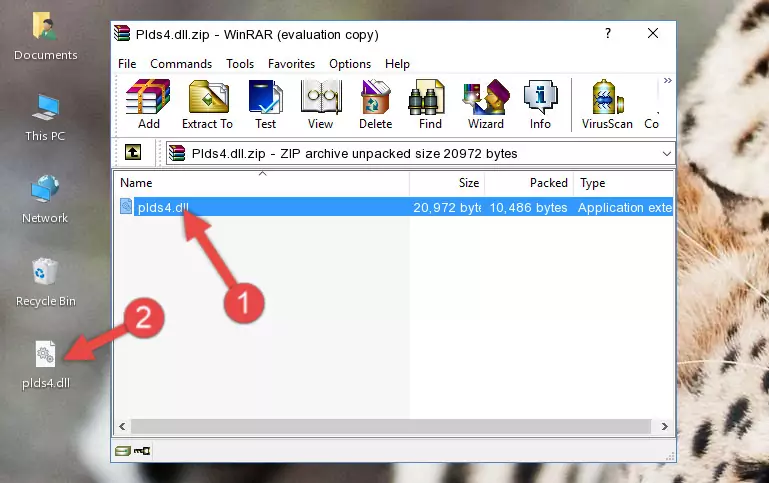Select the Documents desktop icon
Screen dimensions: 769x483
pos(45,37)
